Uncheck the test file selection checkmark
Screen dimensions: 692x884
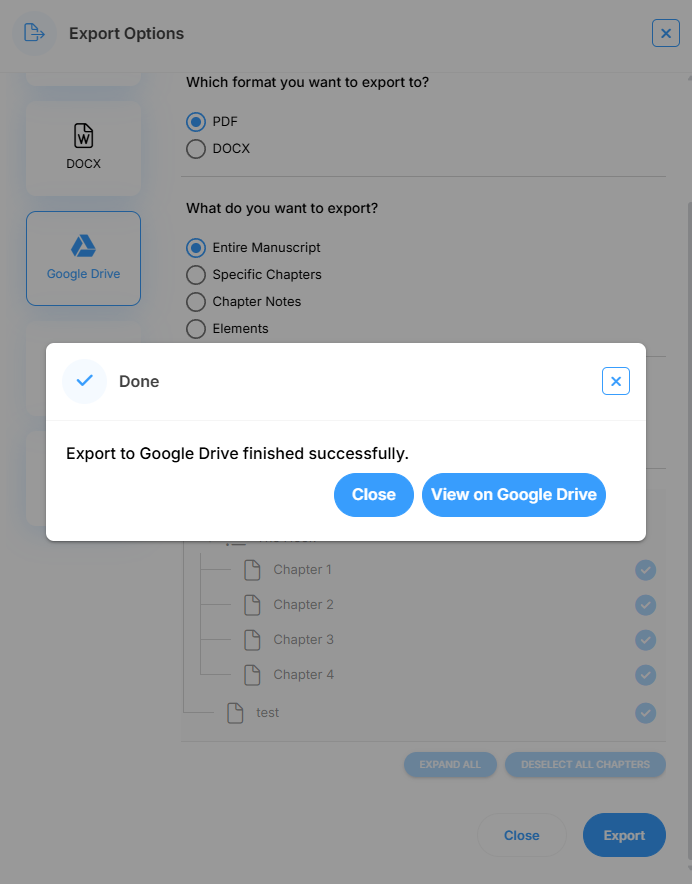(646, 713)
